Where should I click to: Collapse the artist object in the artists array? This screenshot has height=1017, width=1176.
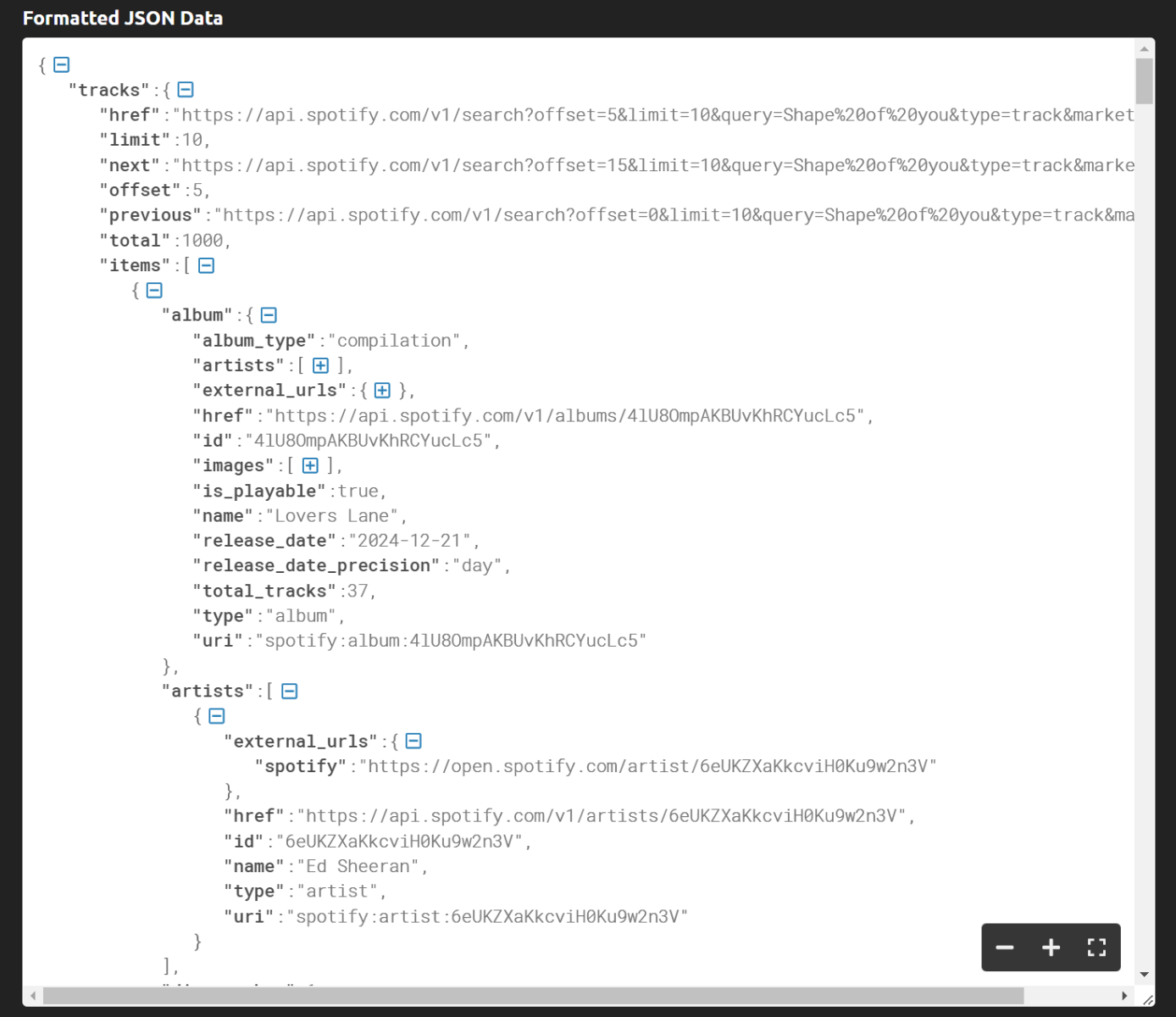[217, 716]
